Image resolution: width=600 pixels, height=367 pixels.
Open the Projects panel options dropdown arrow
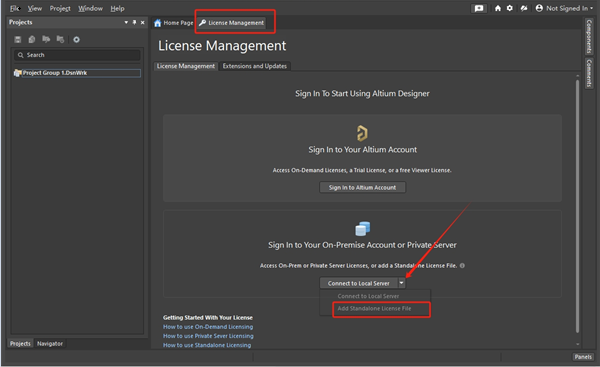[x=126, y=23]
